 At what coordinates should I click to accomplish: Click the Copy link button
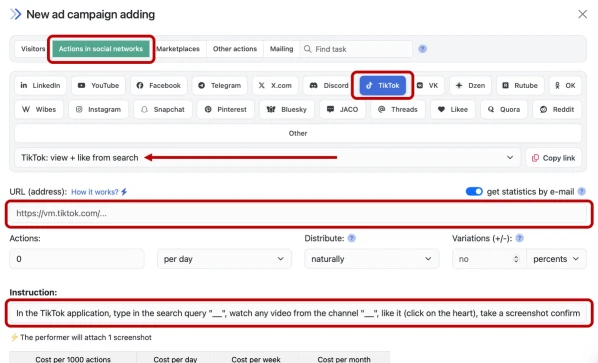(553, 158)
